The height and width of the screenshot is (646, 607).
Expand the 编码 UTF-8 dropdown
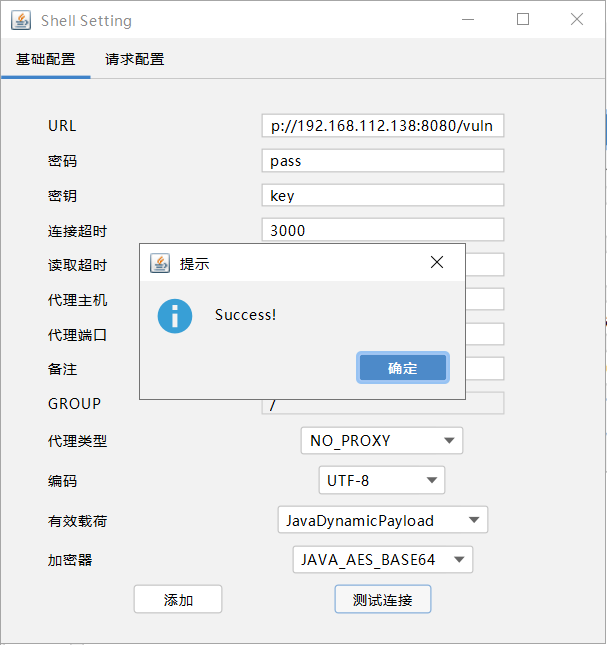pos(381,480)
